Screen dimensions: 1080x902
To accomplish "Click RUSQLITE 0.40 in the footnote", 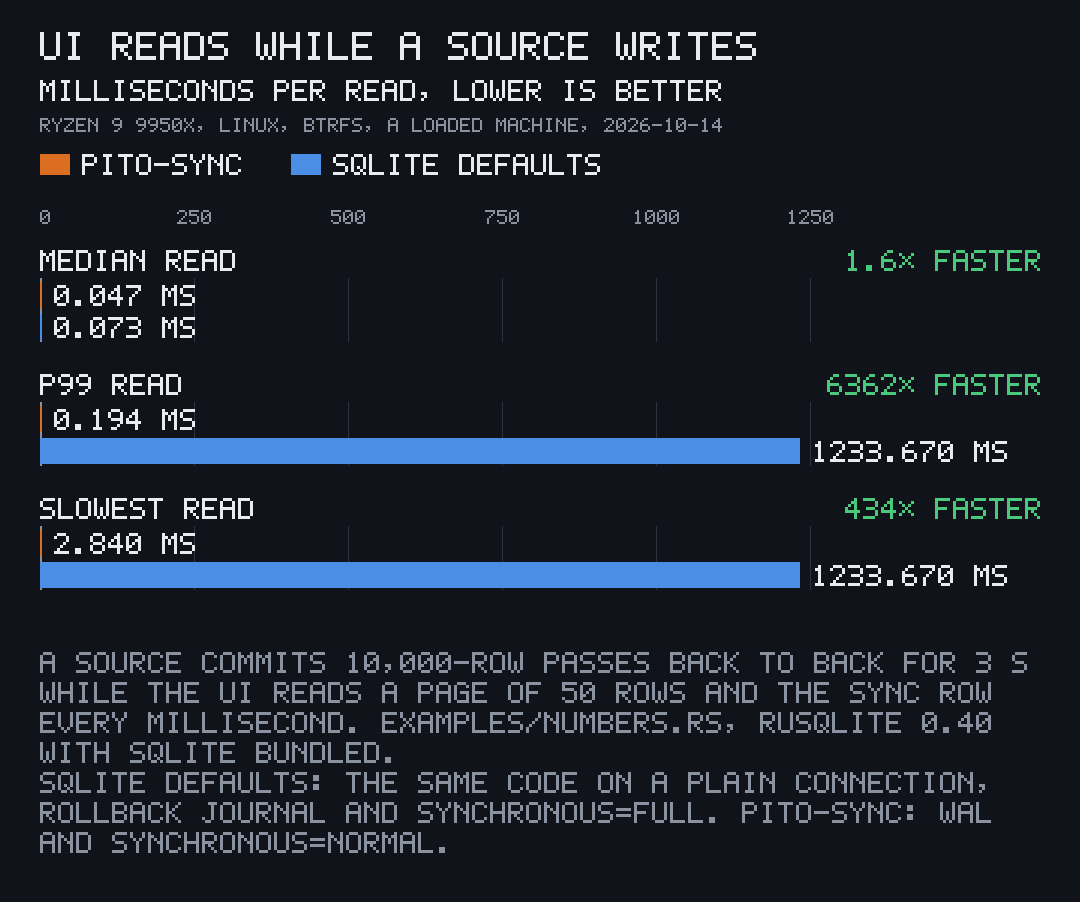I will [875, 723].
